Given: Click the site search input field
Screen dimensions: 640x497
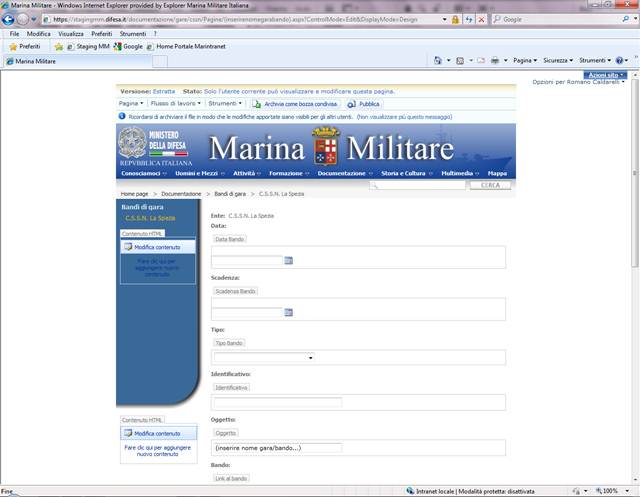Looking at the screenshot, I should click(418, 186).
